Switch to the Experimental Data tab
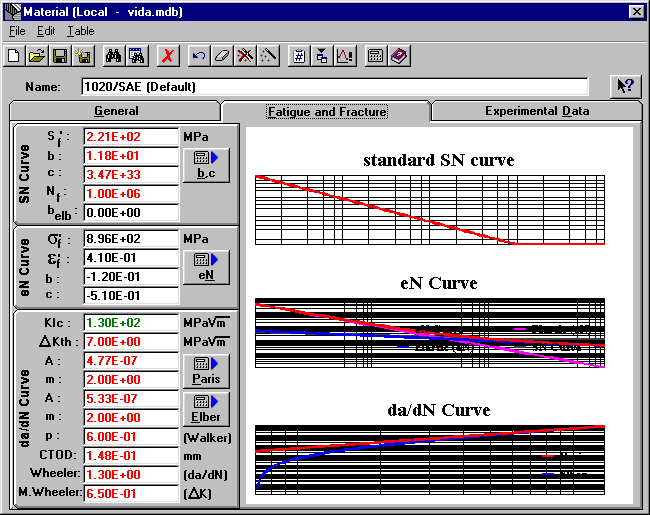Image resolution: width=650 pixels, height=515 pixels. click(537, 111)
